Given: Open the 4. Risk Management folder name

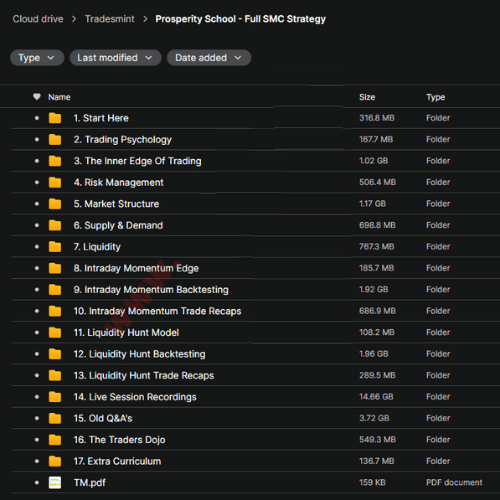Looking at the screenshot, I should 119,182.
